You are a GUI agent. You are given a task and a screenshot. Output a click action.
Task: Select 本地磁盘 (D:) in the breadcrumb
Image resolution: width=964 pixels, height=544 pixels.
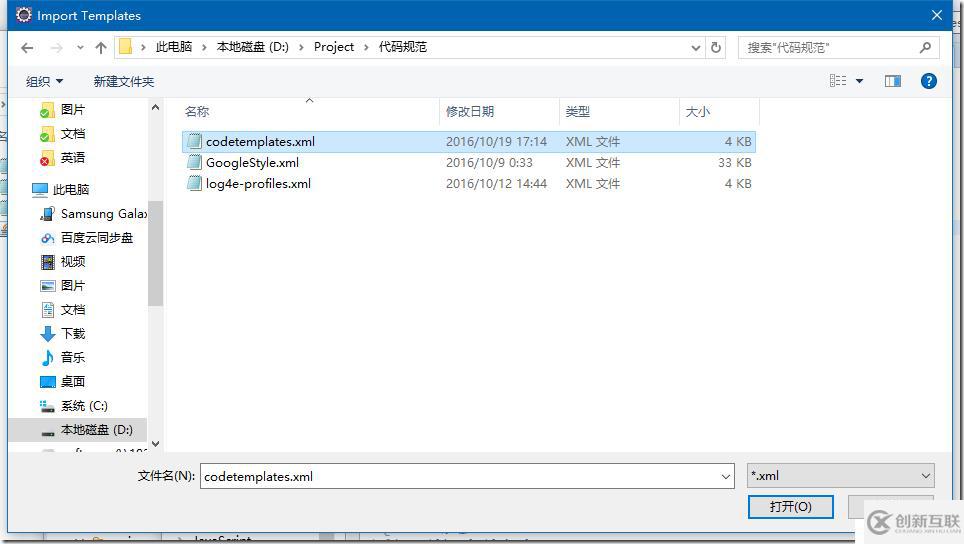coord(253,47)
